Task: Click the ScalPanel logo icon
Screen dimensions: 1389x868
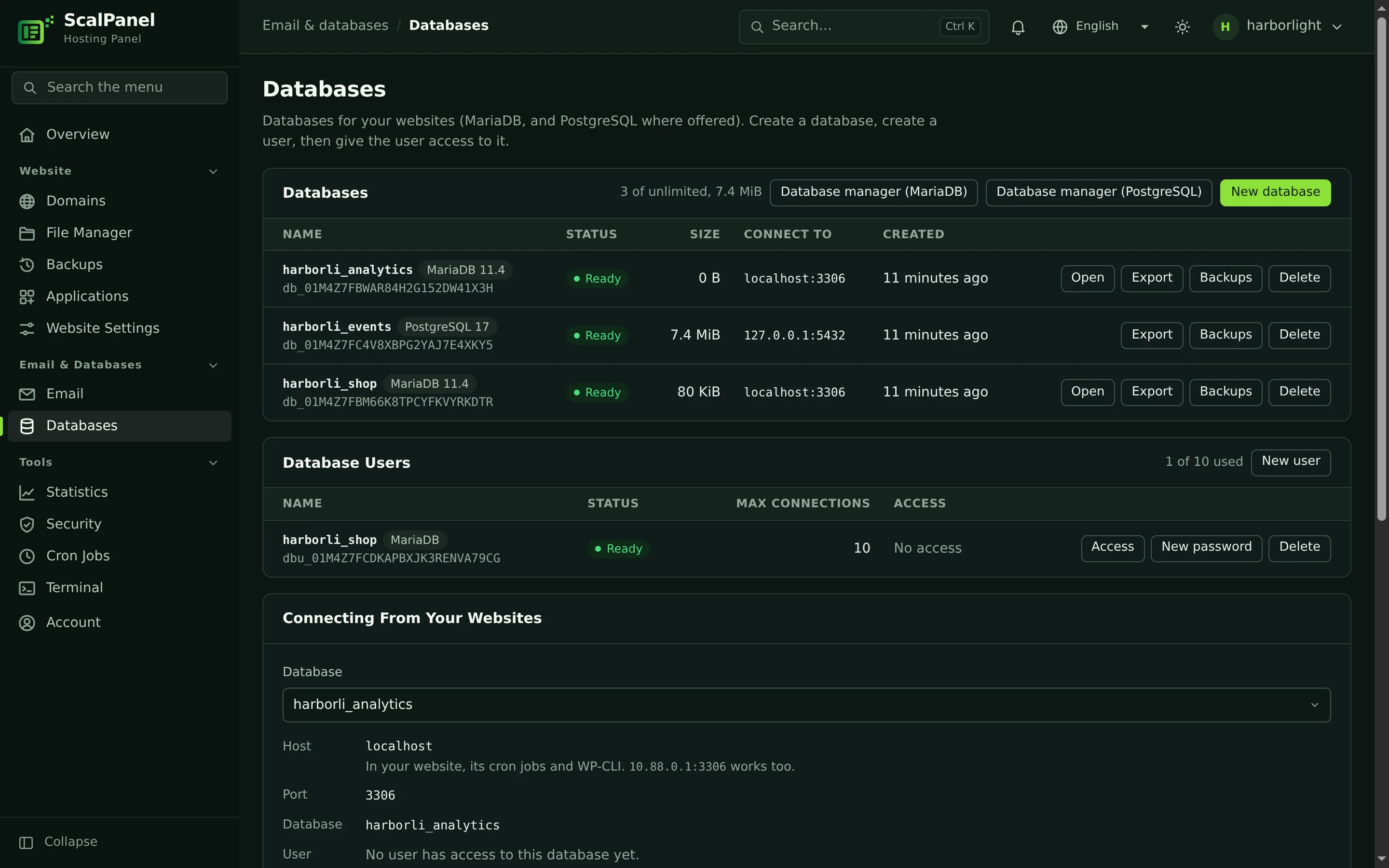Action: click(x=35, y=29)
